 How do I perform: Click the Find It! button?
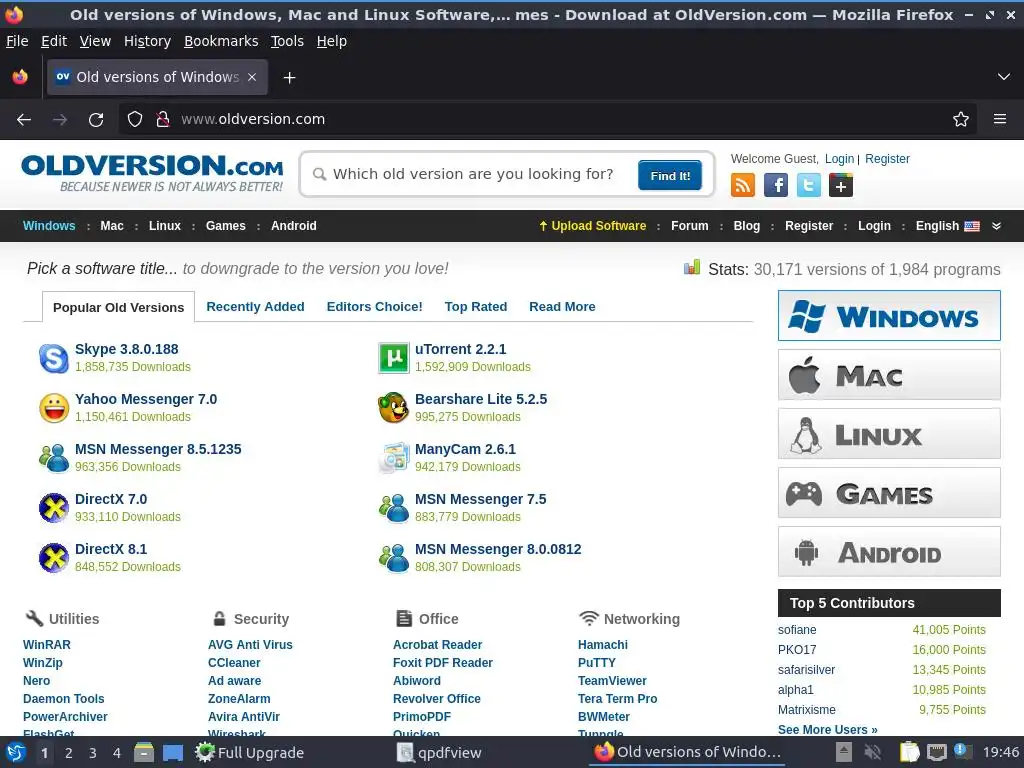[670, 176]
